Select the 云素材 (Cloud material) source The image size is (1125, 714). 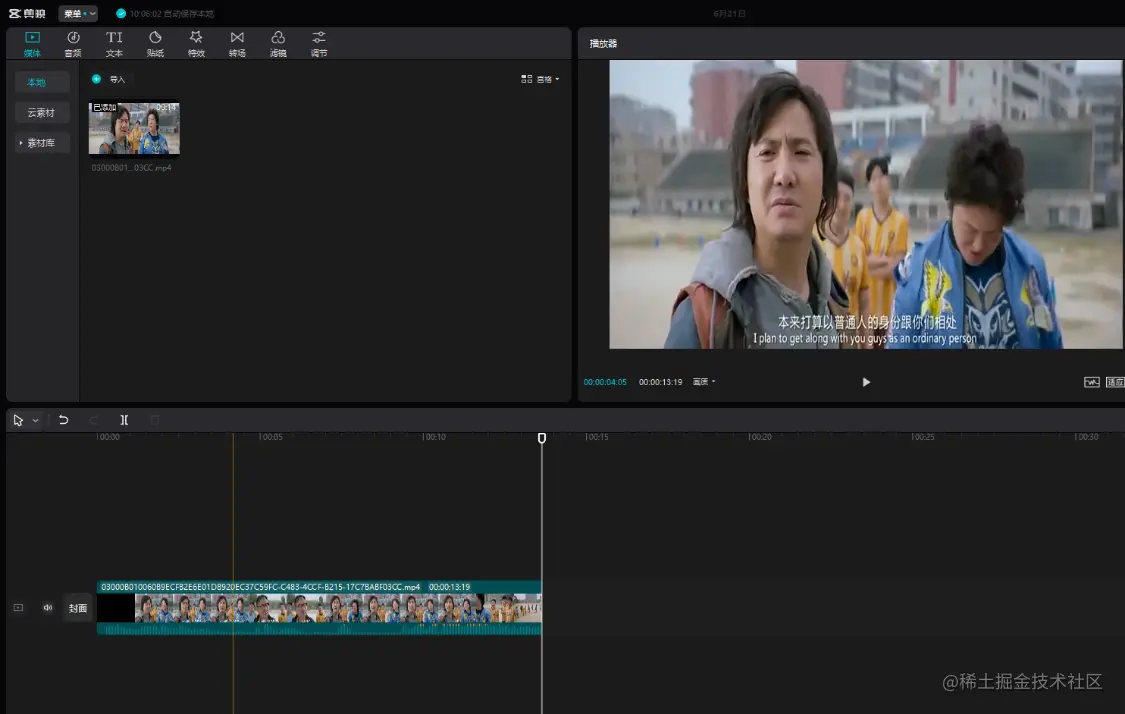[42, 113]
